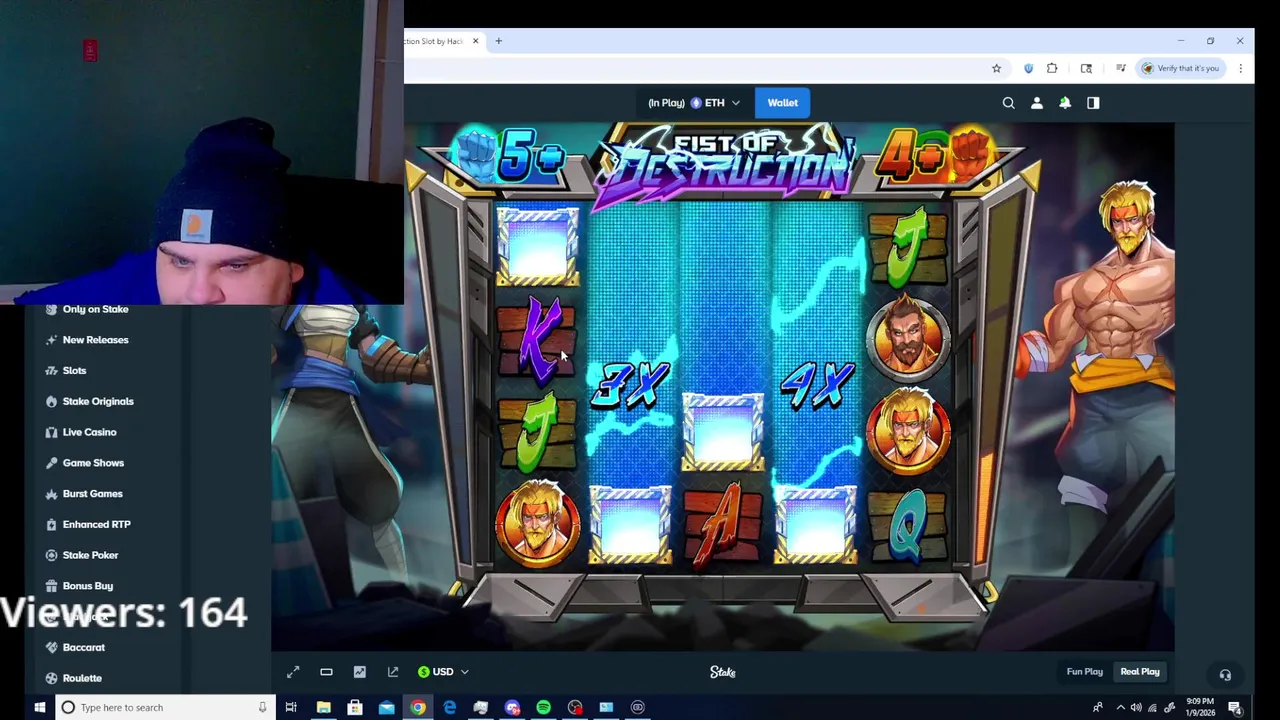Open the user profile icon
This screenshot has width=1280, height=720.
pyautogui.click(x=1037, y=103)
